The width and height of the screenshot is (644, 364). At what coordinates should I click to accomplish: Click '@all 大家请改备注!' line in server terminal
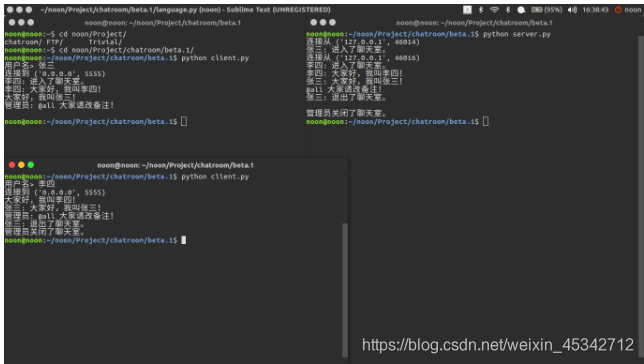pos(344,90)
